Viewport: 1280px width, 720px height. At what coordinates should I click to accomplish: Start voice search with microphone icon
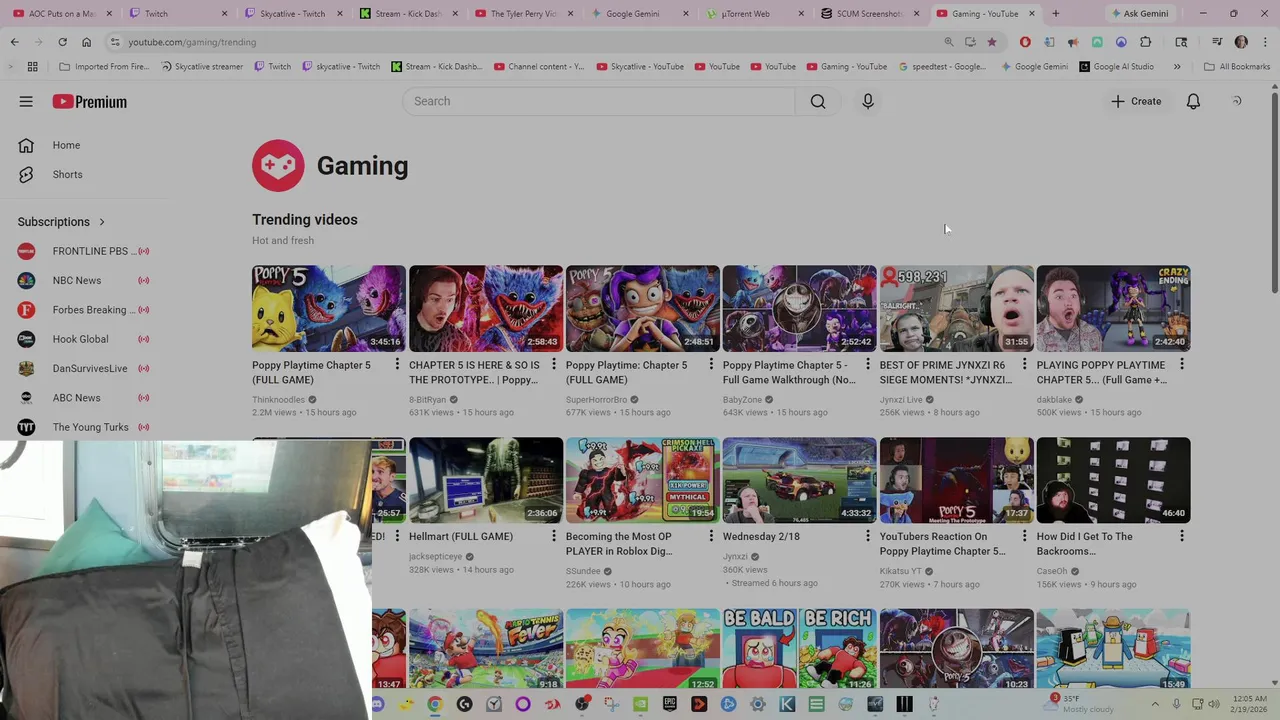868,101
